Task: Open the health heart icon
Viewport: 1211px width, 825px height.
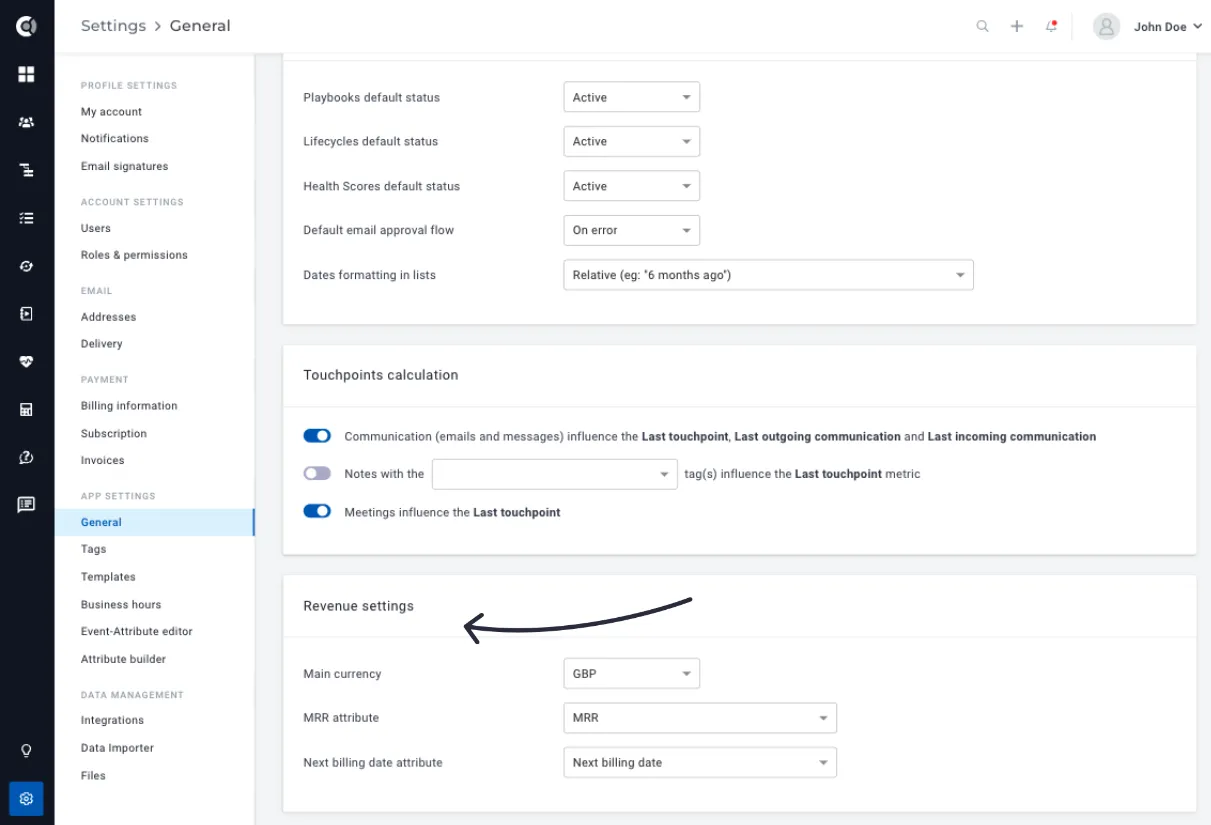Action: point(26,362)
